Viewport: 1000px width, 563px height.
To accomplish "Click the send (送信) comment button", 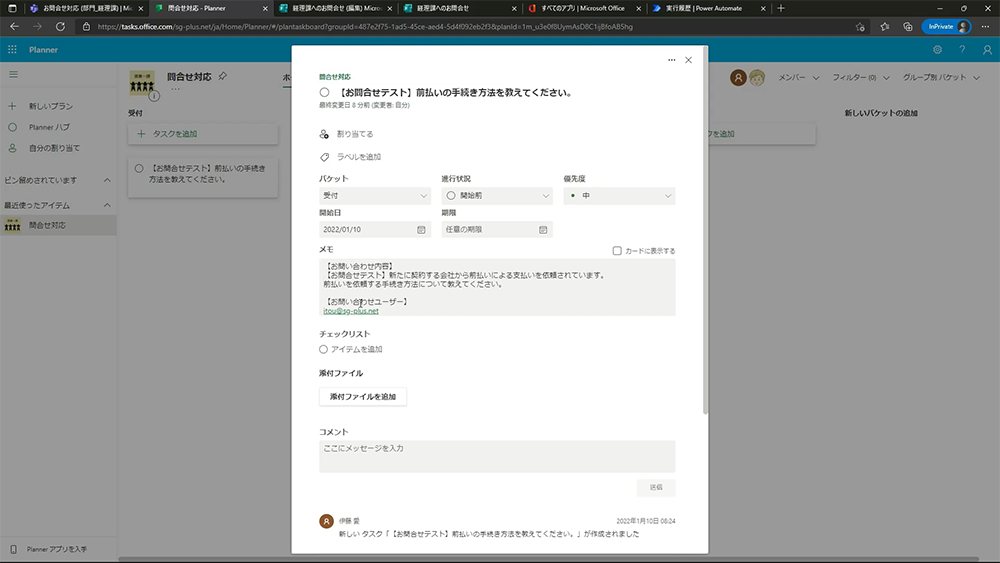I will [x=656, y=487].
